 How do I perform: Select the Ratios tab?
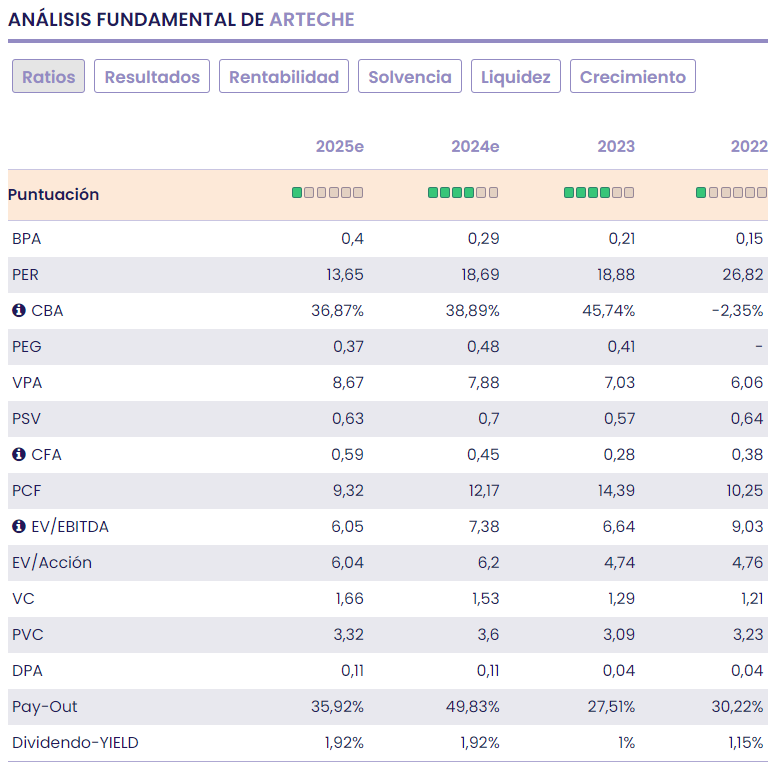(48, 77)
